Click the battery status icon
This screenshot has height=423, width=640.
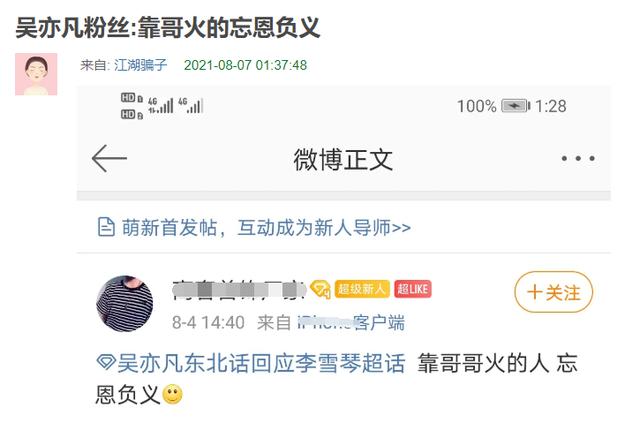[516, 106]
